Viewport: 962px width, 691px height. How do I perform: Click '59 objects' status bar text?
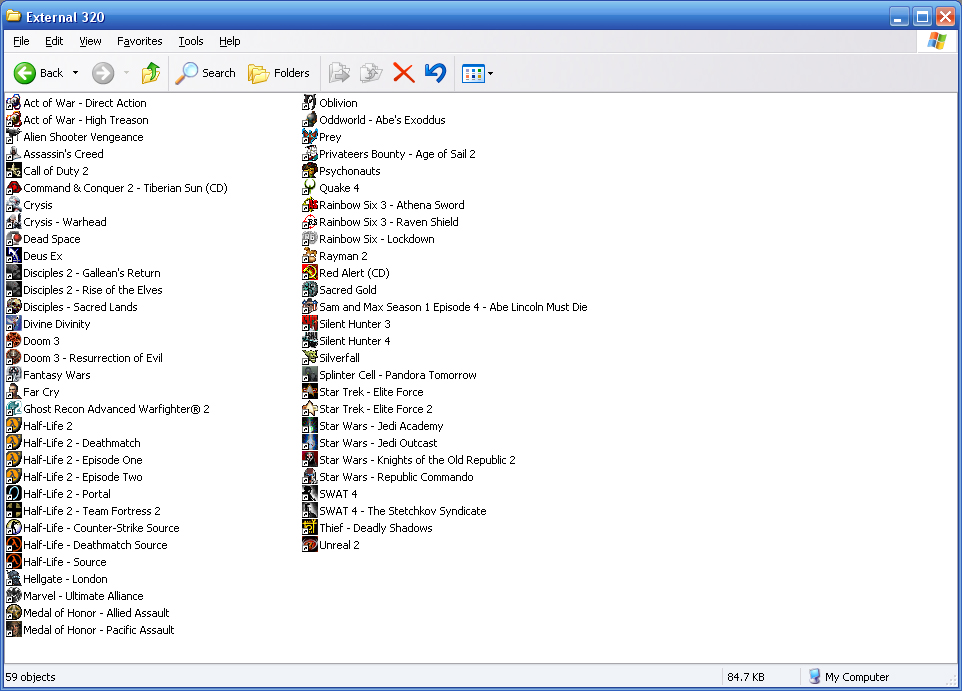(x=31, y=677)
